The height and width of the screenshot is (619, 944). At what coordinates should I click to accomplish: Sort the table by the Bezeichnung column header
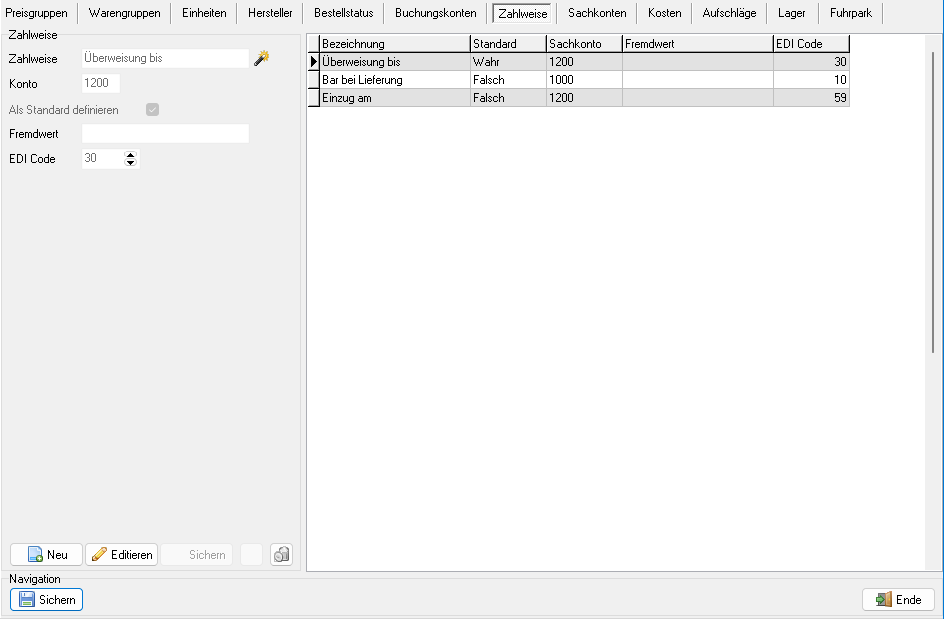(x=394, y=44)
